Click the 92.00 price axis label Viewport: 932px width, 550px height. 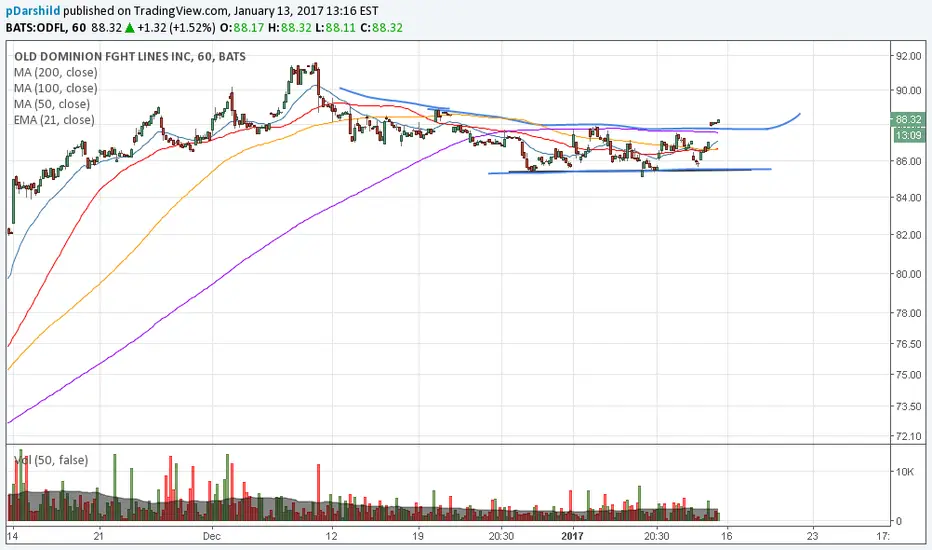pyautogui.click(x=909, y=56)
